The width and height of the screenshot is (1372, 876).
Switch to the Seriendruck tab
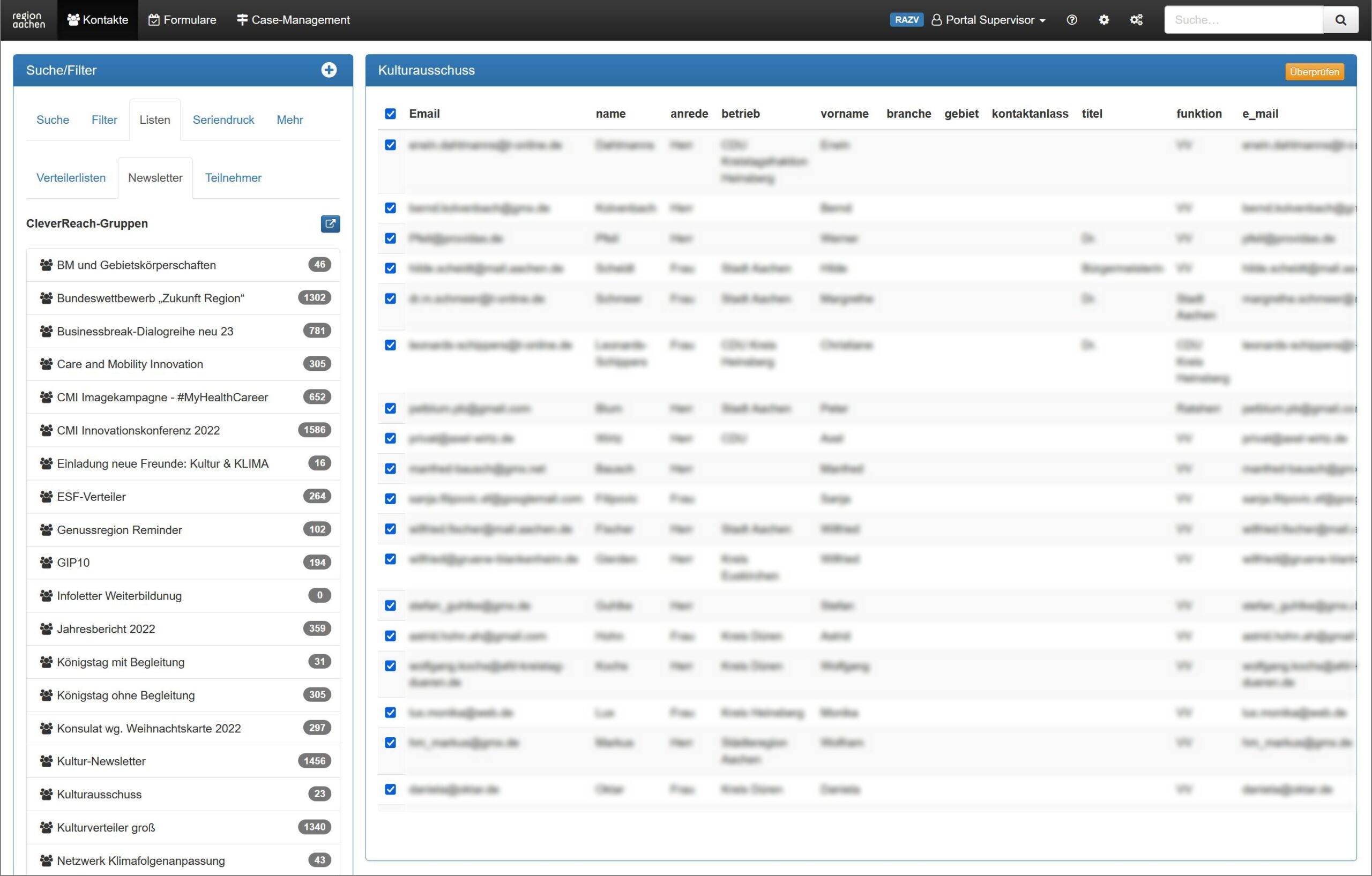223,119
